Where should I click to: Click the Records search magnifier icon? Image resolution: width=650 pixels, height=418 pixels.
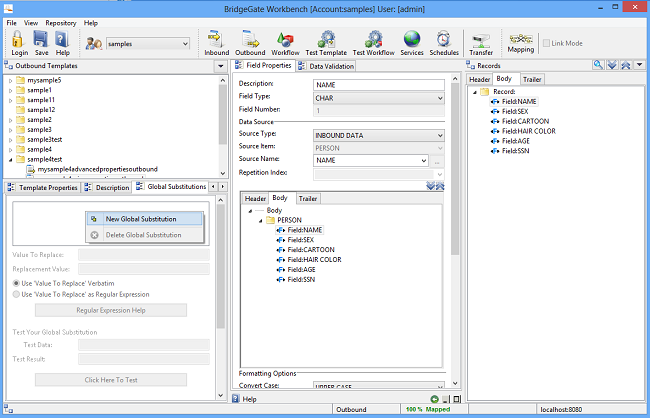click(598, 65)
